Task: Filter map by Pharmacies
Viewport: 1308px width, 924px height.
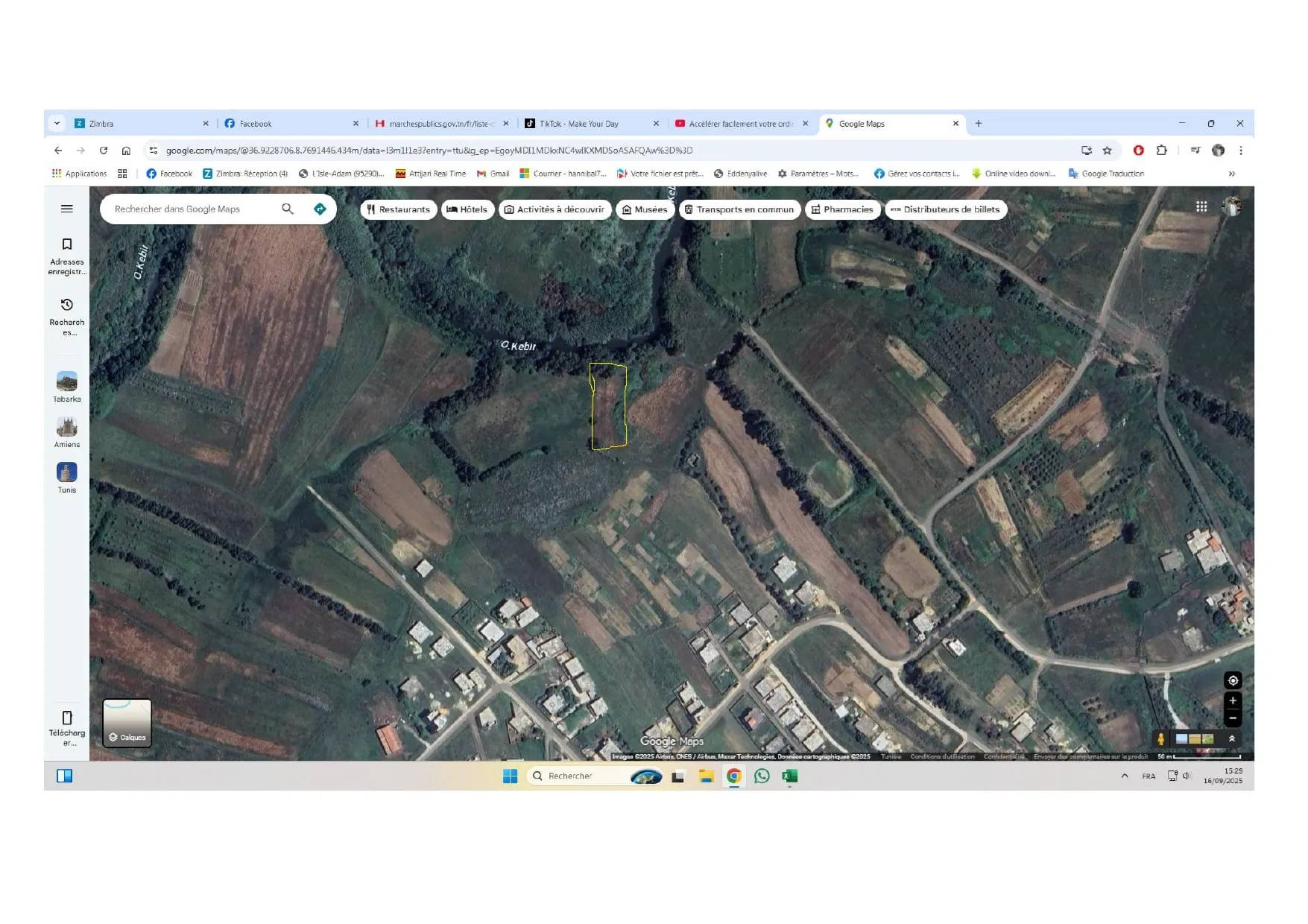Action: tap(842, 209)
